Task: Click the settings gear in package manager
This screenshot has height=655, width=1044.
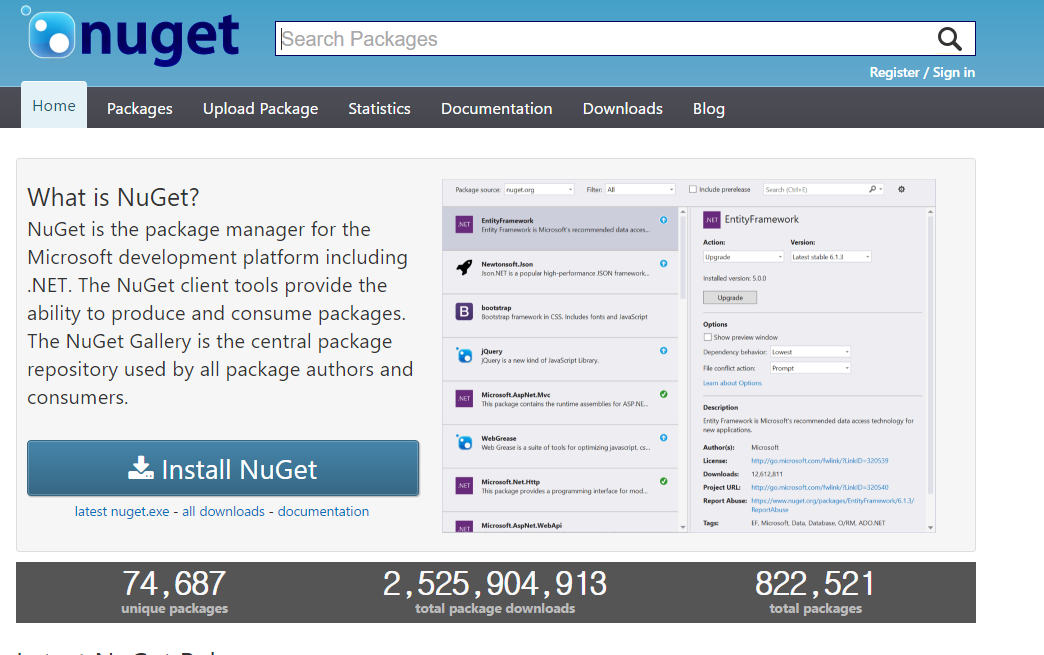Action: pos(901,189)
